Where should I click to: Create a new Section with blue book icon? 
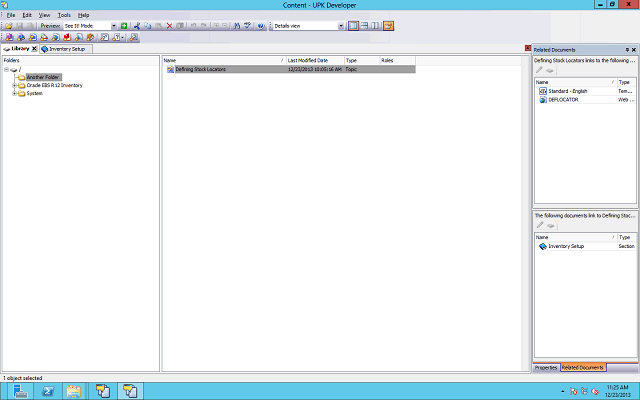point(21,38)
